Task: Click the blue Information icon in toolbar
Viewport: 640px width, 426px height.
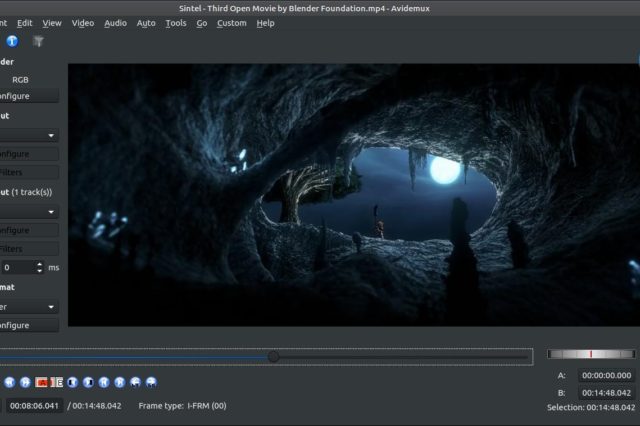Action: pos(12,41)
